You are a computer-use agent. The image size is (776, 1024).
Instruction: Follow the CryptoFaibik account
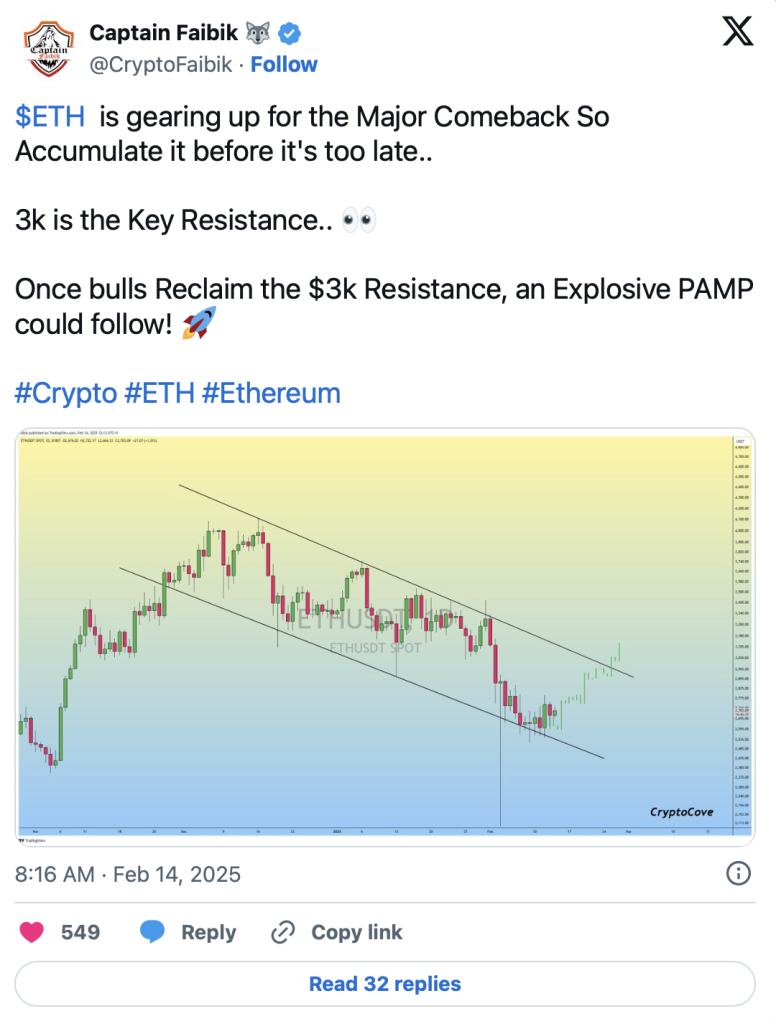coord(284,64)
